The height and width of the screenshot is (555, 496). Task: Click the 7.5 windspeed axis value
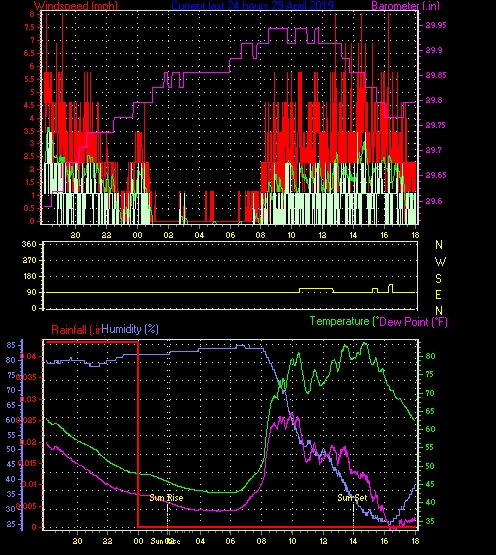[x=30, y=27]
